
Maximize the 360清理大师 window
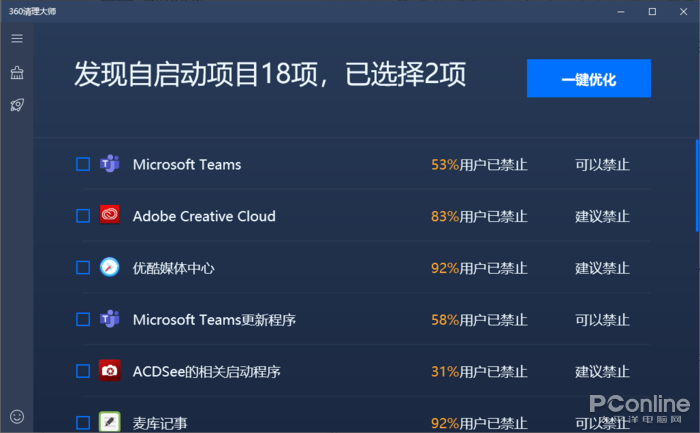pos(652,12)
